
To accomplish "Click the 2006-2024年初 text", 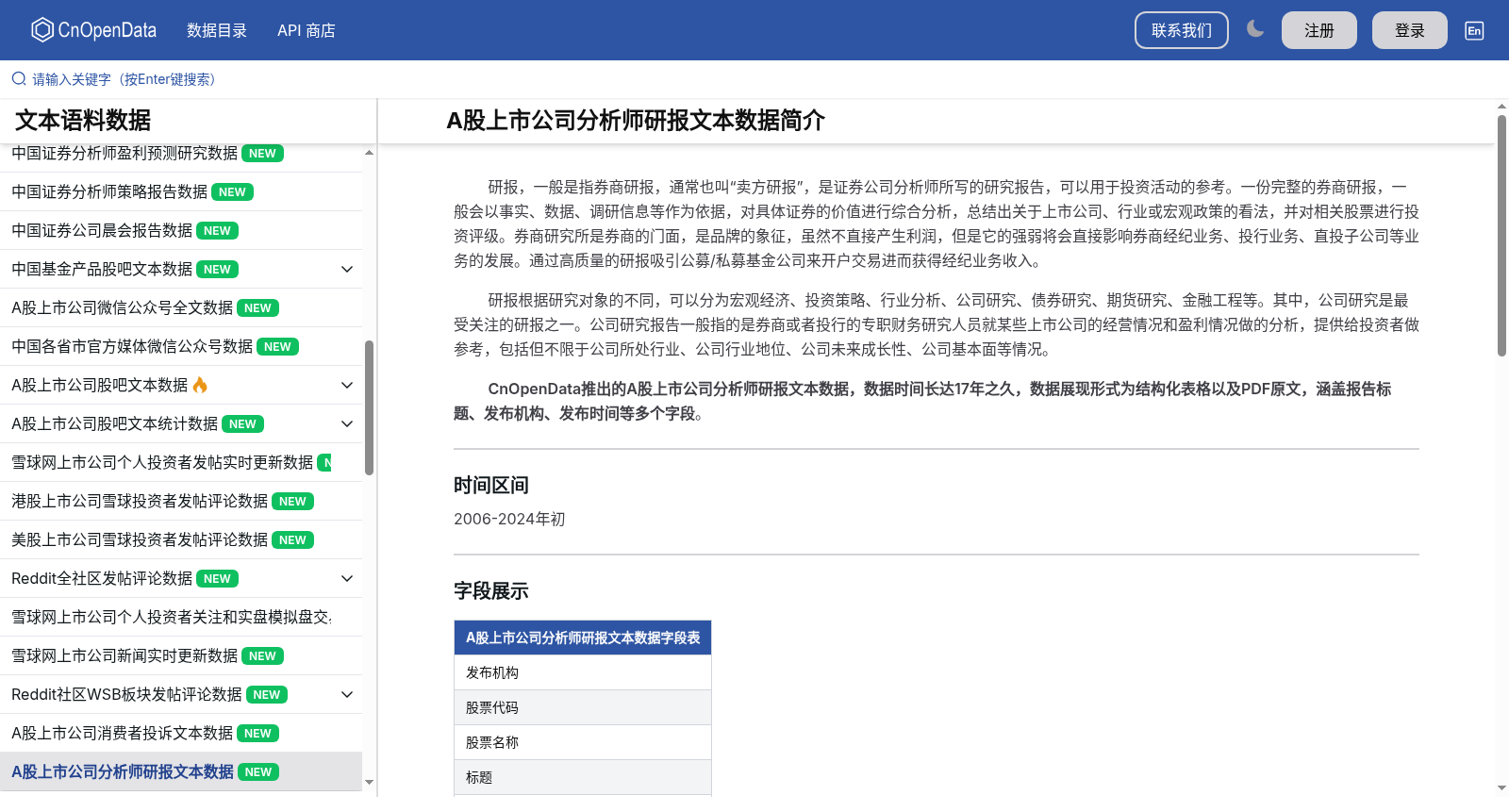I will click(509, 519).
